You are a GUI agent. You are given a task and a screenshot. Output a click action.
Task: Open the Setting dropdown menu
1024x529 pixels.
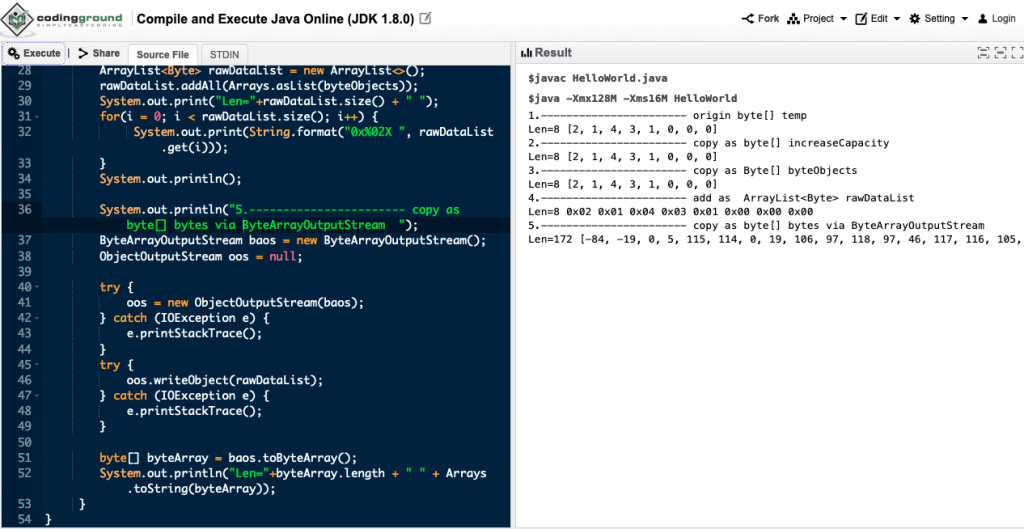click(x=938, y=18)
